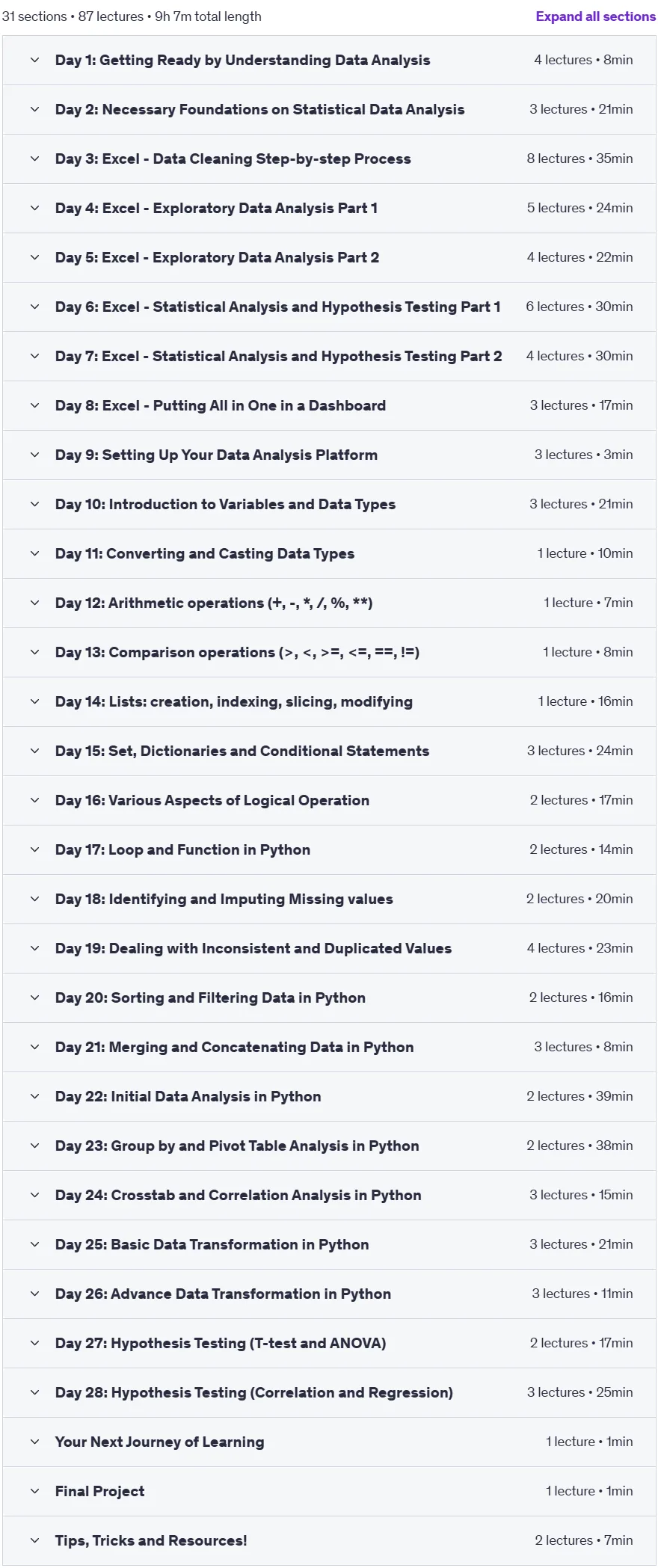The height and width of the screenshot is (1568, 658).
Task: Open Day 19 Inconsistent and Duplicated Values
Action: (x=329, y=948)
